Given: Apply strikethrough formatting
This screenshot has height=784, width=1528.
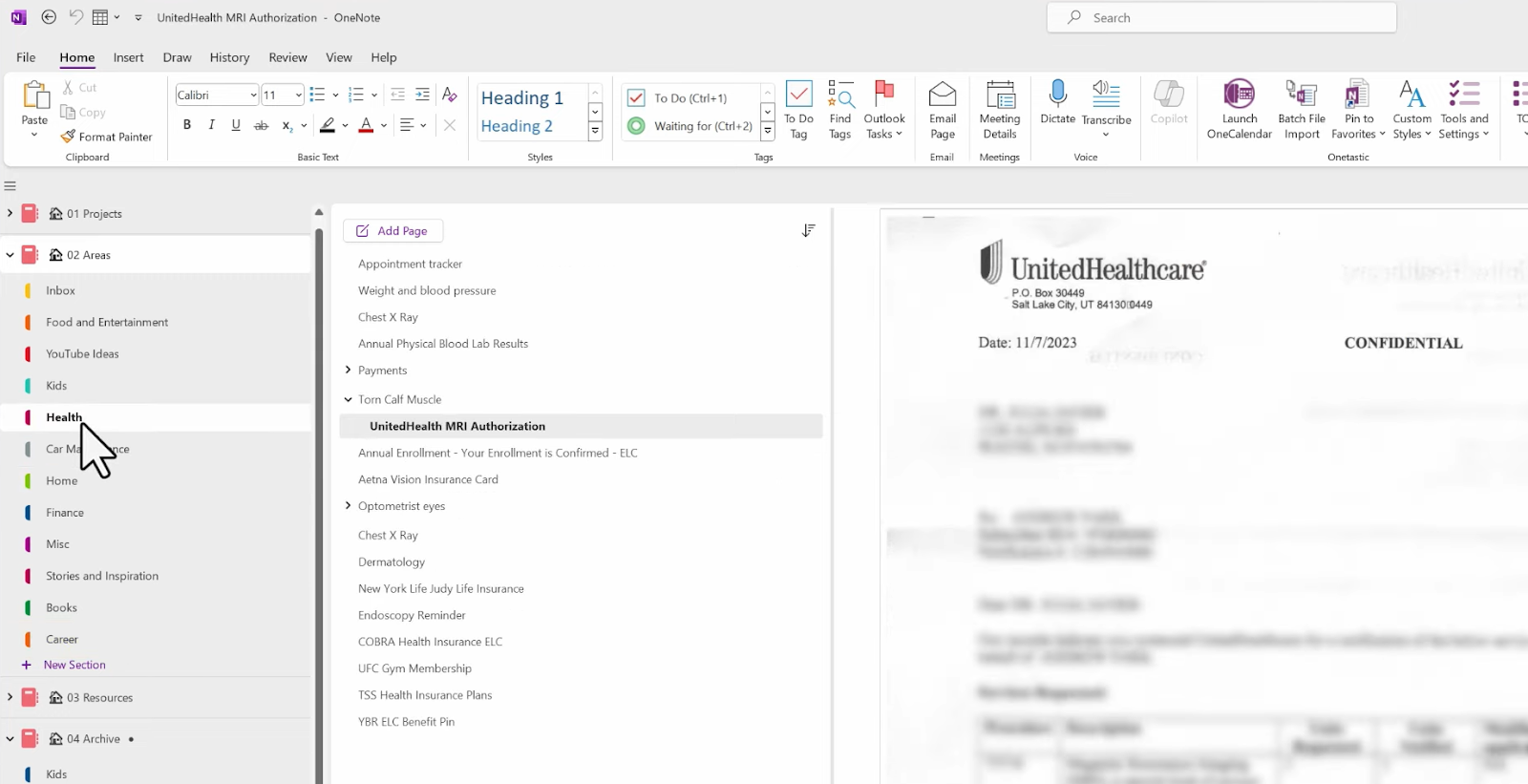Looking at the screenshot, I should point(261,125).
